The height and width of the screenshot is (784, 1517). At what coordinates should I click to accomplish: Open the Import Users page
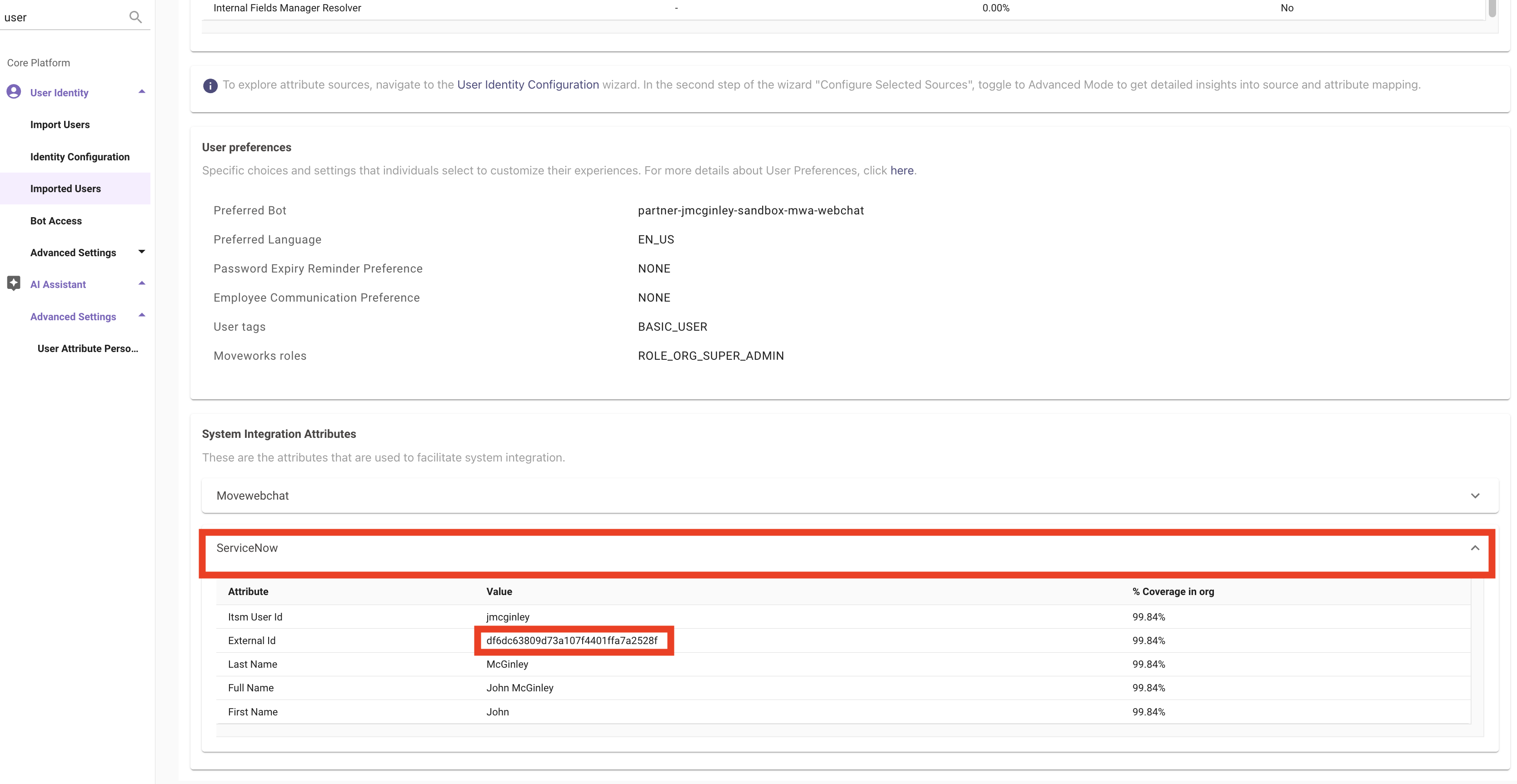tap(60, 125)
